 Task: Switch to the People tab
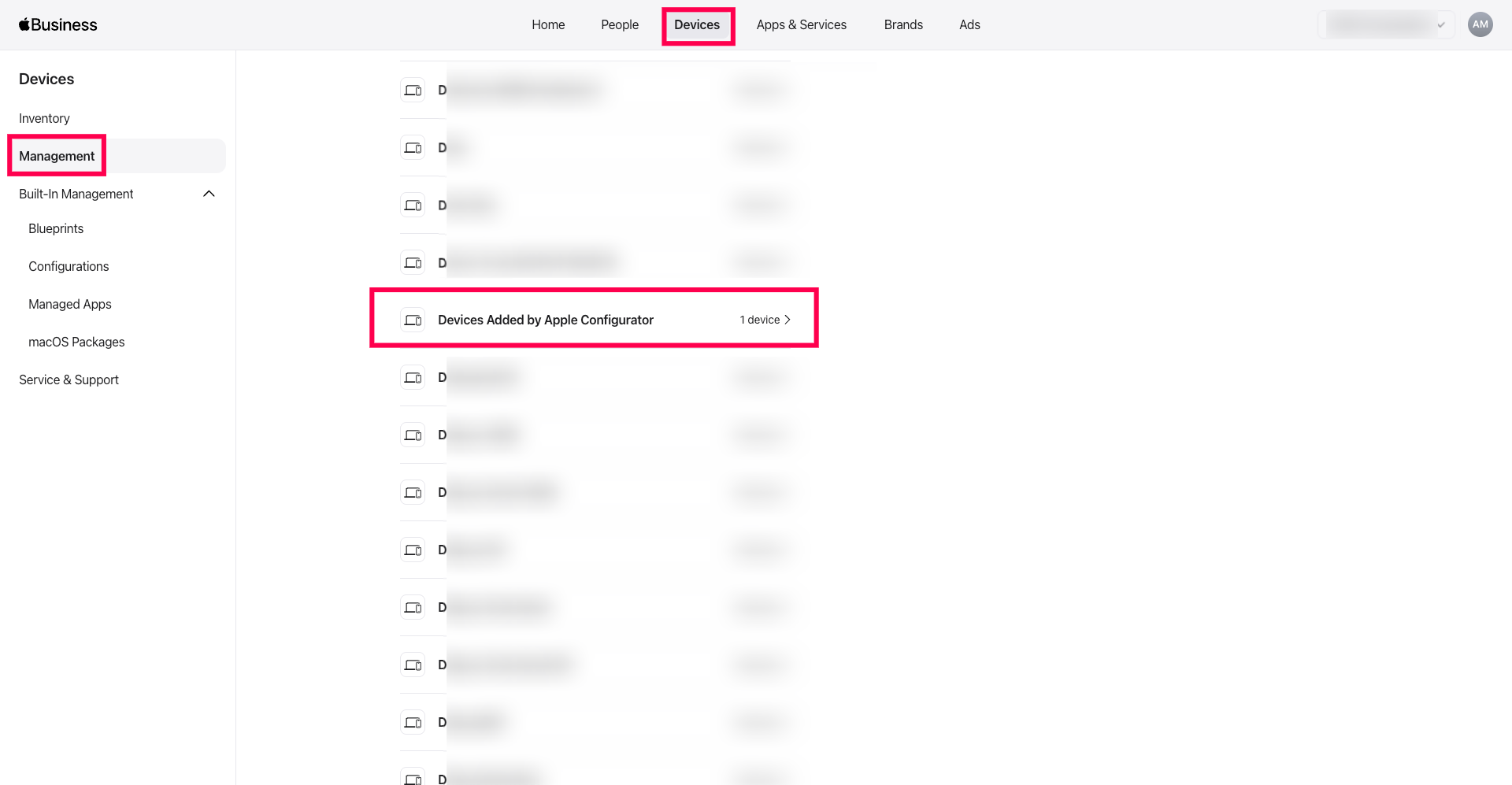(x=620, y=24)
